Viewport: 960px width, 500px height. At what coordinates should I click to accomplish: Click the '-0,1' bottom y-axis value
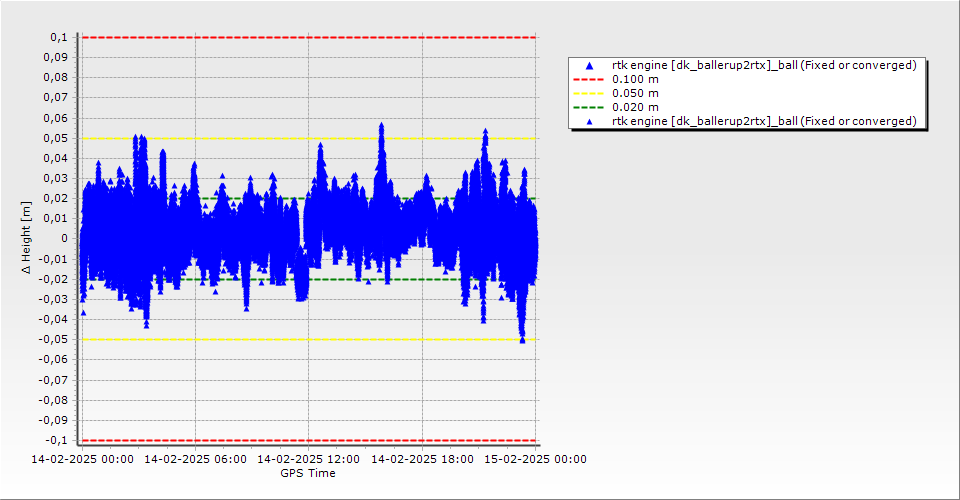[56, 440]
